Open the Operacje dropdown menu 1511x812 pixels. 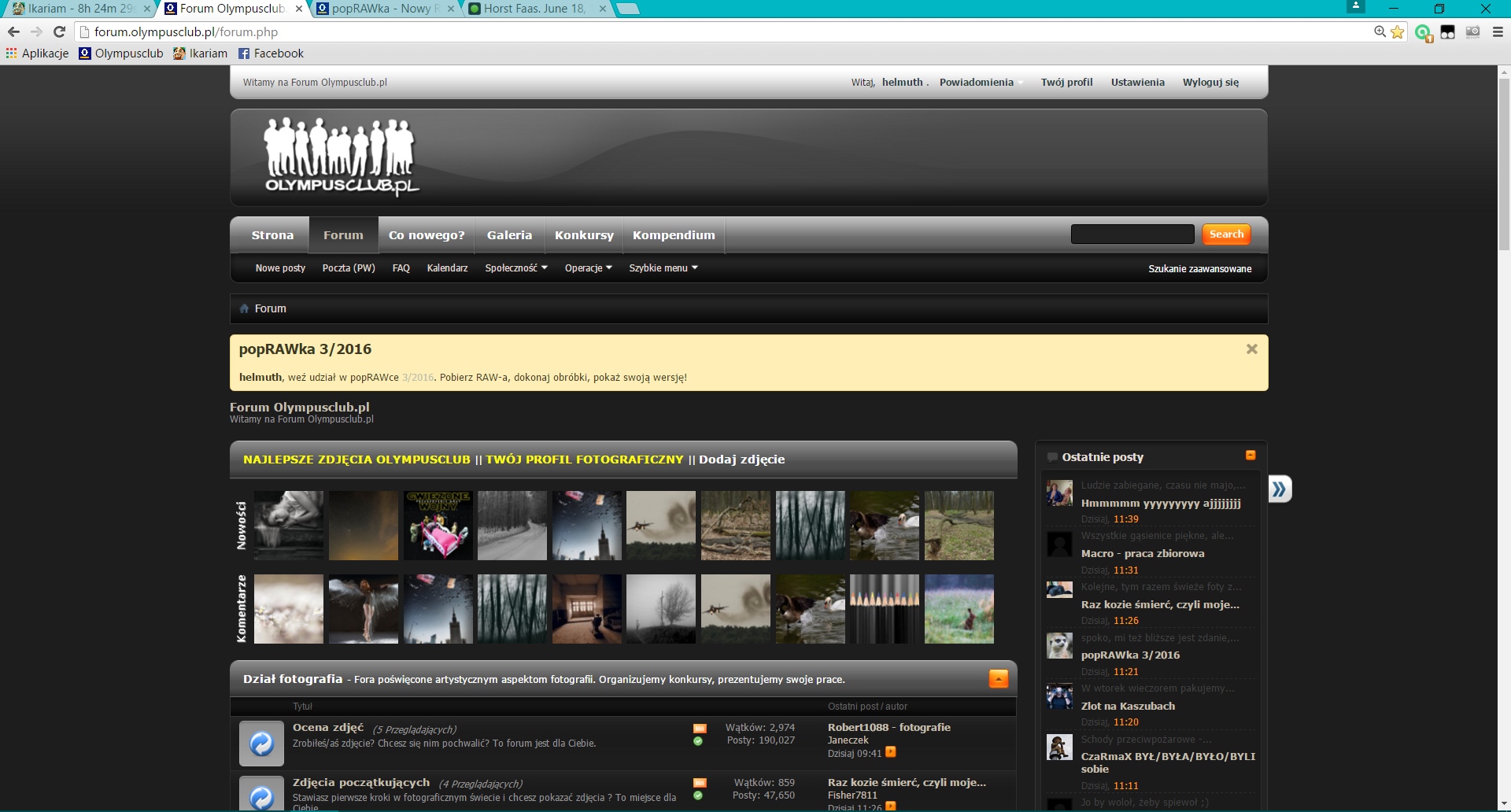(588, 268)
